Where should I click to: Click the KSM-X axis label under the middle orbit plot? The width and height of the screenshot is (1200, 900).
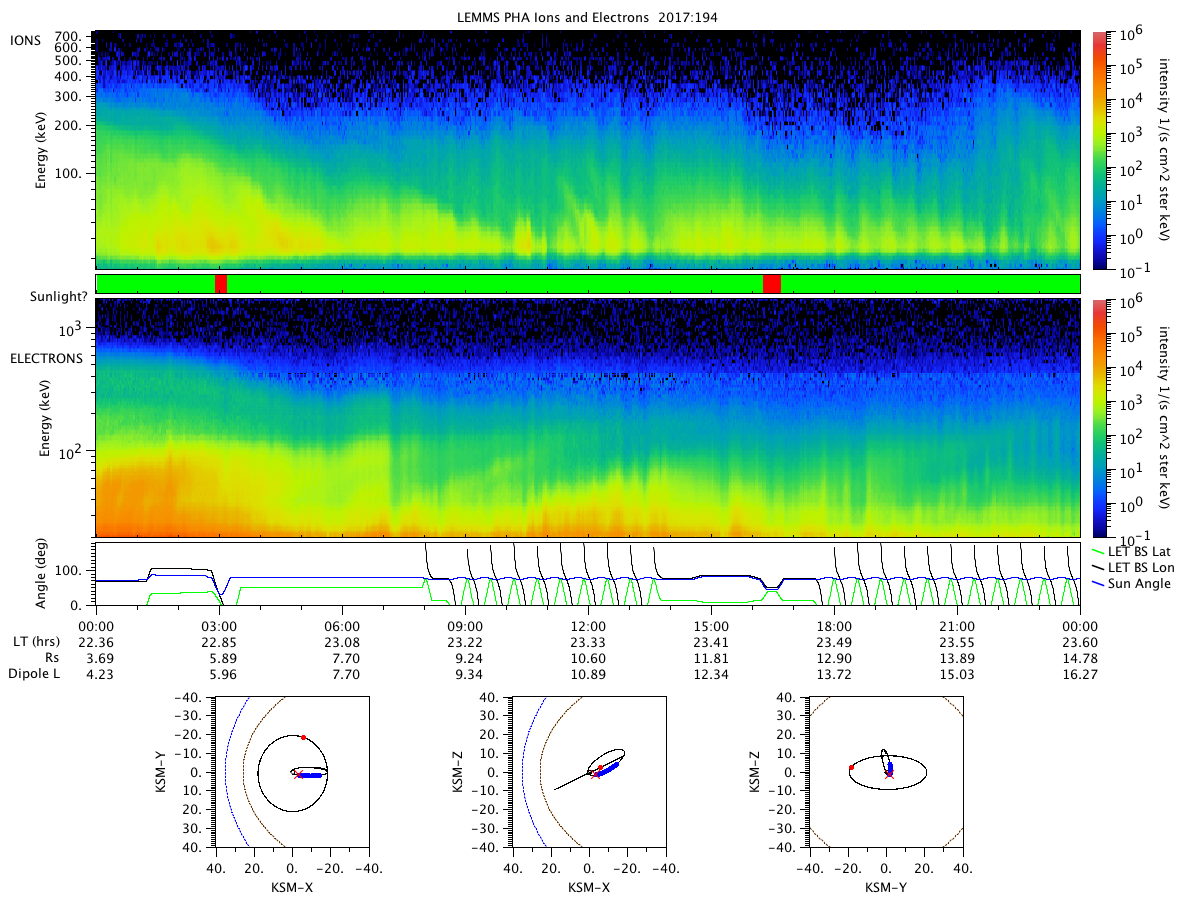[588, 886]
